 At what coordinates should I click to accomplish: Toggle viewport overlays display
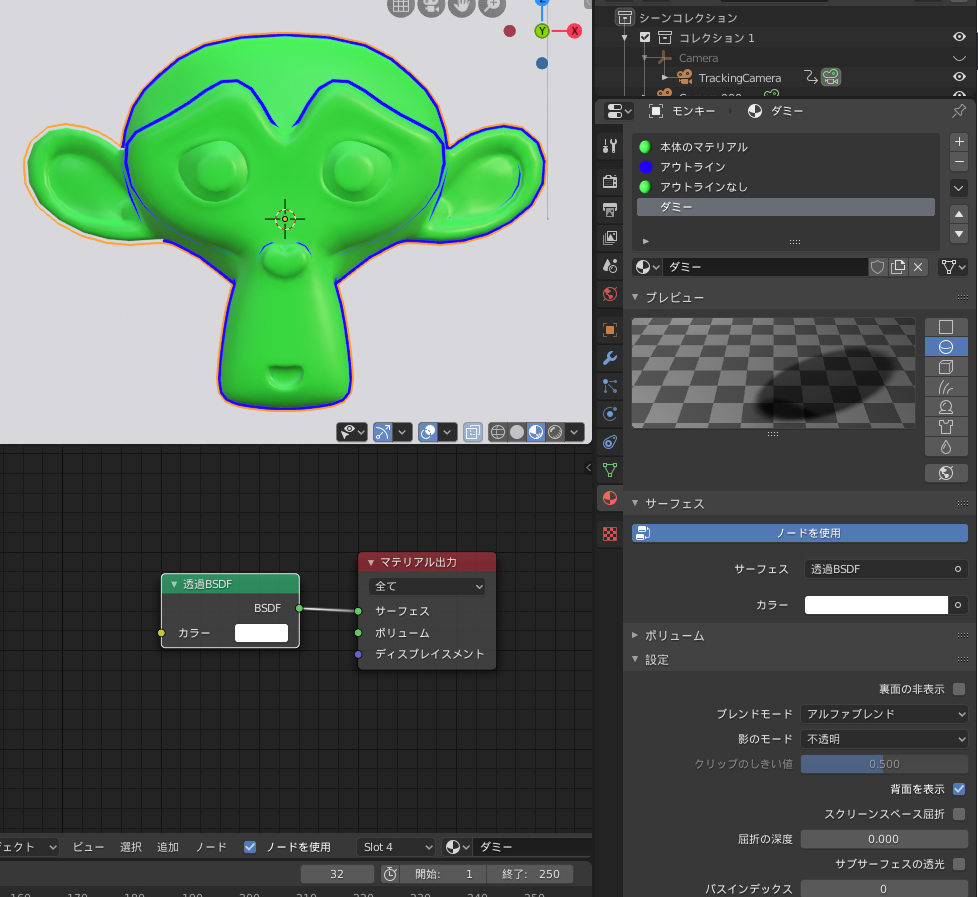[428, 432]
